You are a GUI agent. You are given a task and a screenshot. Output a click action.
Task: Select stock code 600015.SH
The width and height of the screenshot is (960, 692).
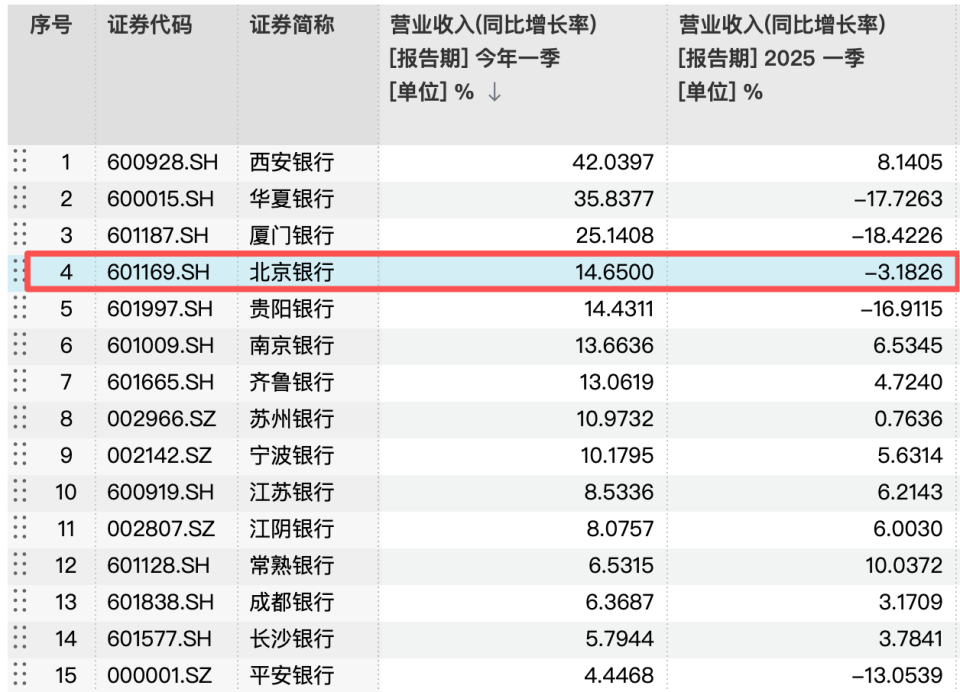[160, 199]
